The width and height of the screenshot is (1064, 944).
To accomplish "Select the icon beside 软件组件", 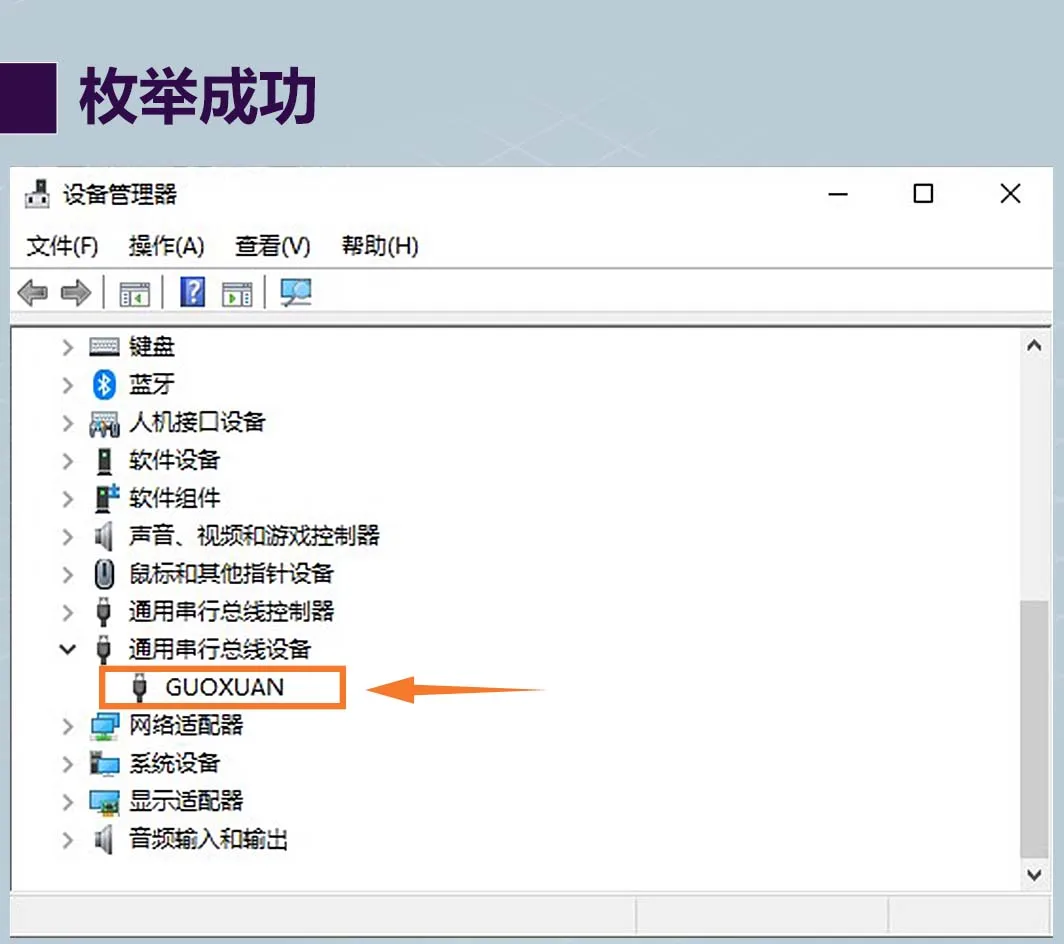I will tap(106, 498).
